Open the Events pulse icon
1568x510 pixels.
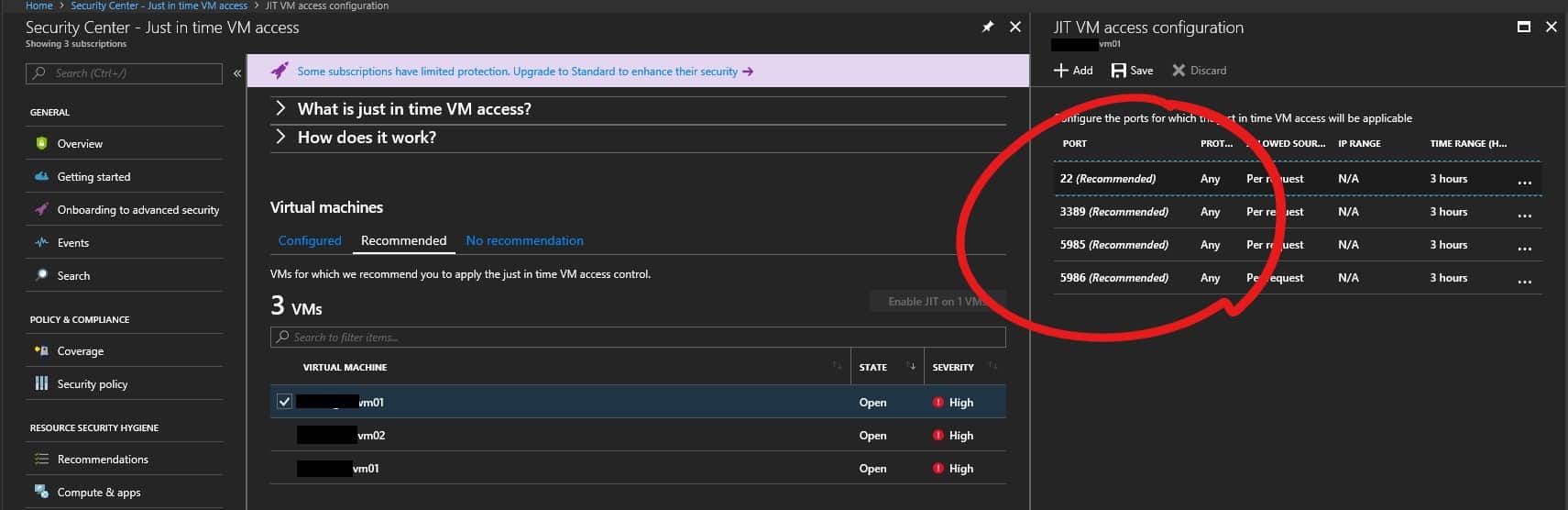(x=41, y=242)
